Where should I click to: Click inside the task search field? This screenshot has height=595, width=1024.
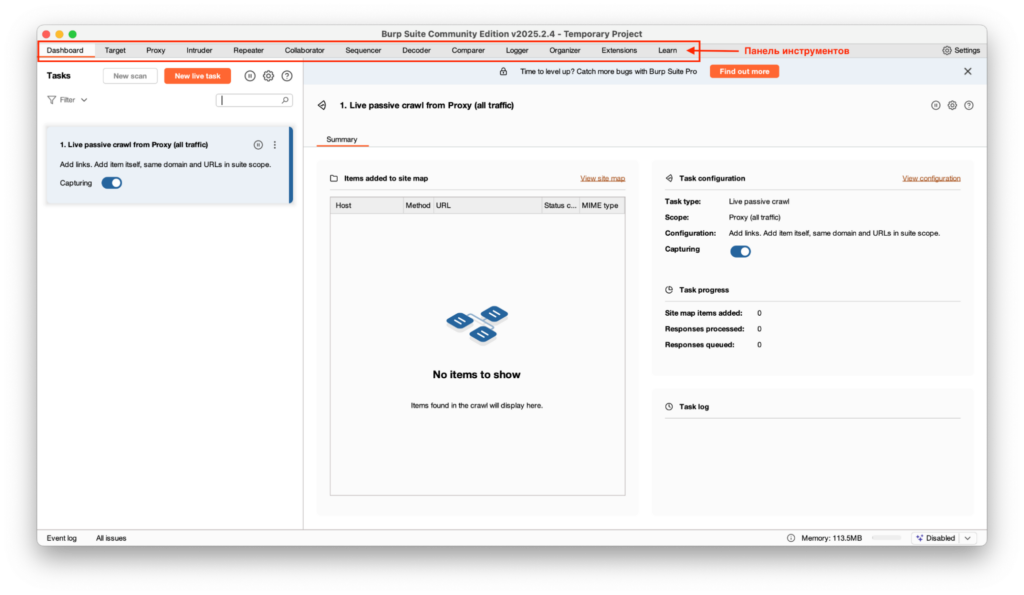[250, 100]
